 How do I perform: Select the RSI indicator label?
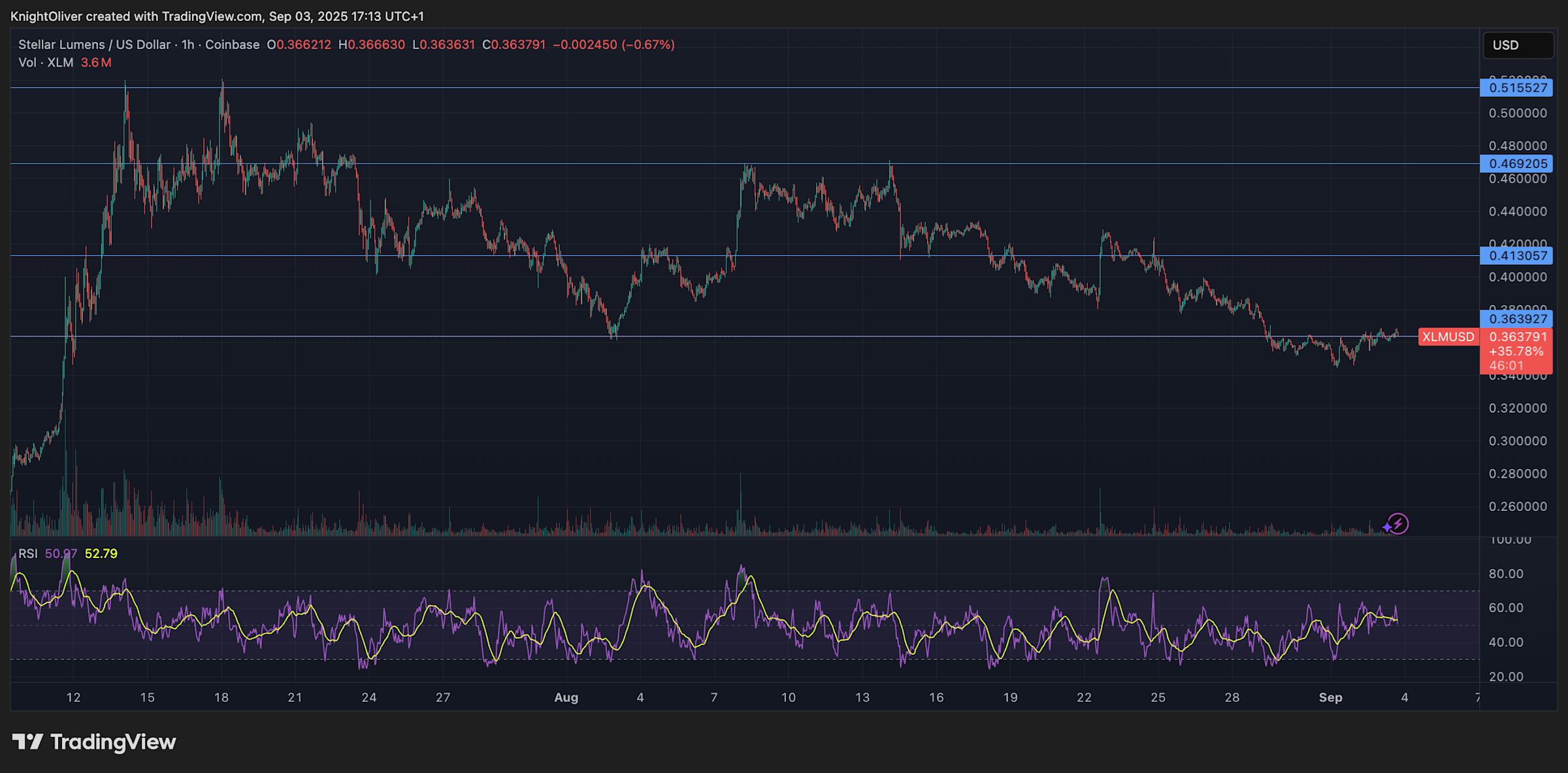click(x=28, y=553)
